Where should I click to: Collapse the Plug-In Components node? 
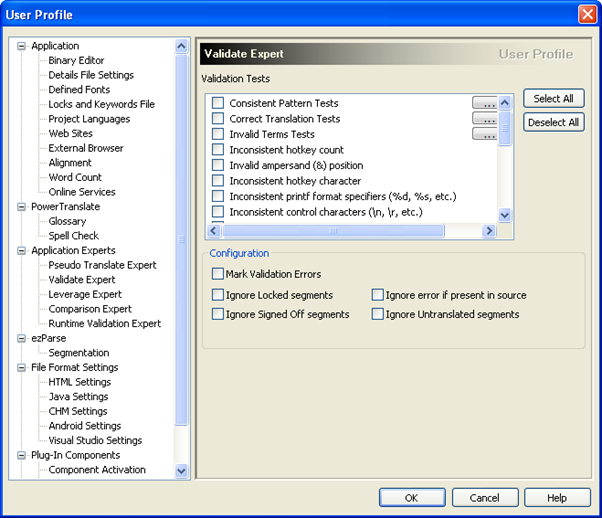pyautogui.click(x=22, y=455)
